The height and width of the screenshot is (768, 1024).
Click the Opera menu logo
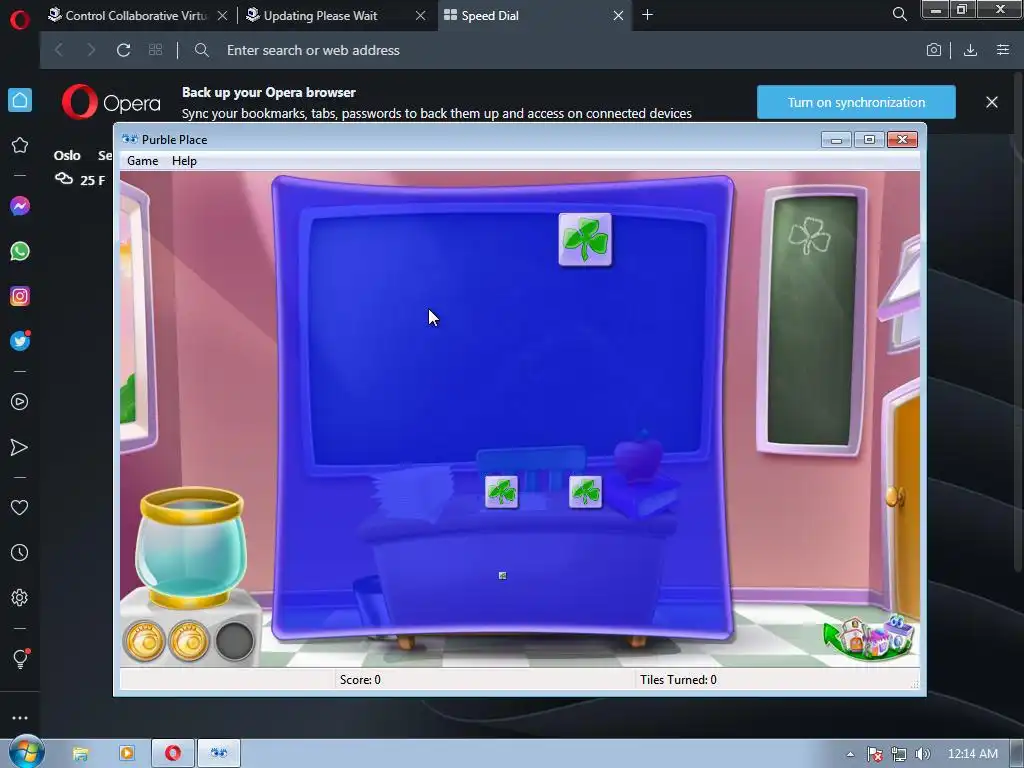pos(20,20)
